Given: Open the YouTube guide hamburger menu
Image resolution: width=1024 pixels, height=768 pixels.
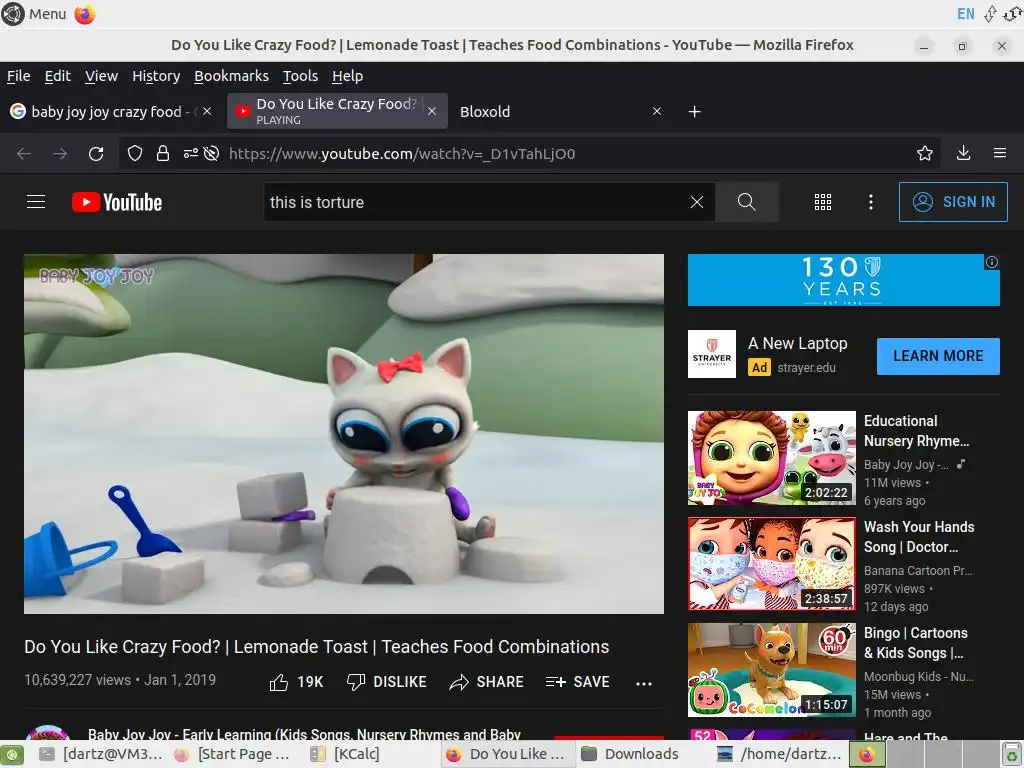Looking at the screenshot, I should coord(36,202).
